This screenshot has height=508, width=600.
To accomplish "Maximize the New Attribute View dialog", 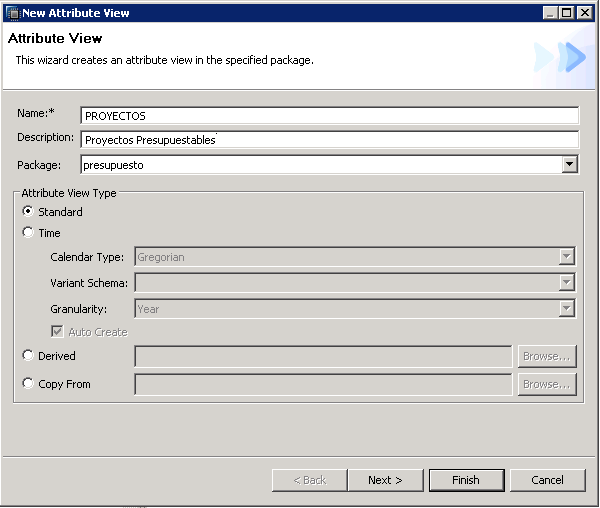I will 568,13.
